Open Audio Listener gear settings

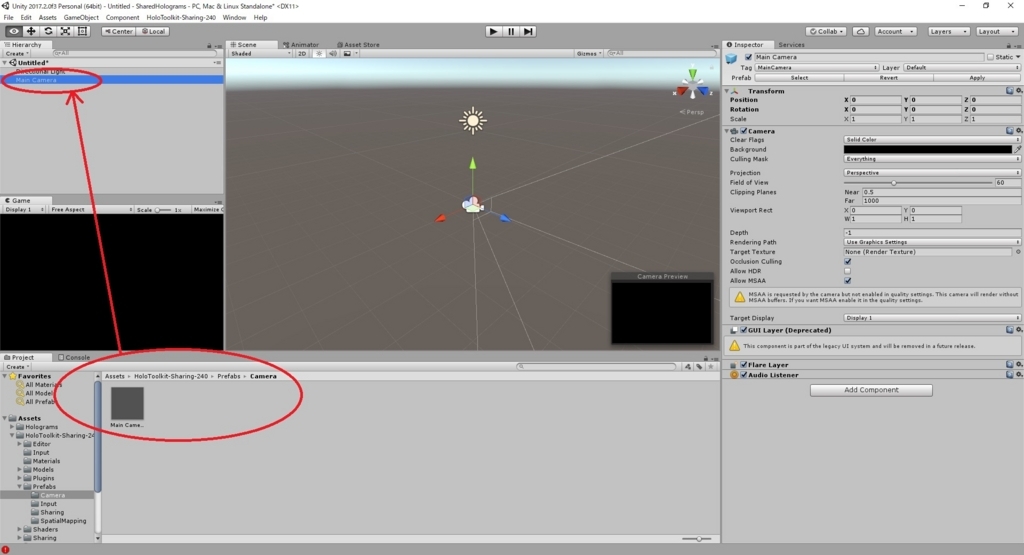(x=1018, y=375)
